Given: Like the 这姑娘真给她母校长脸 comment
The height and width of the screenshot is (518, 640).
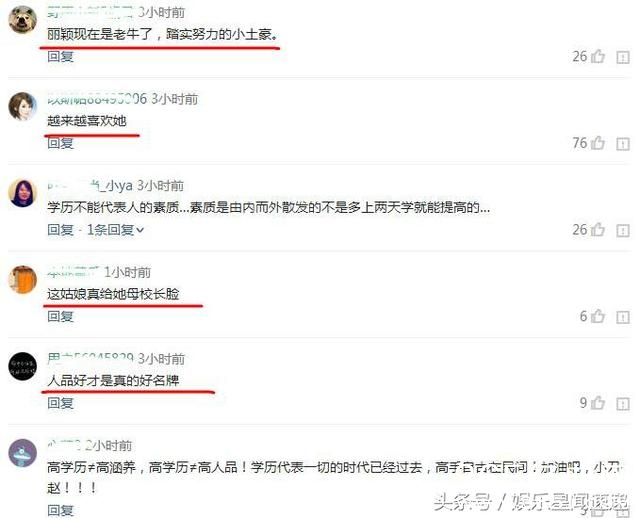Looking at the screenshot, I should [x=598, y=316].
